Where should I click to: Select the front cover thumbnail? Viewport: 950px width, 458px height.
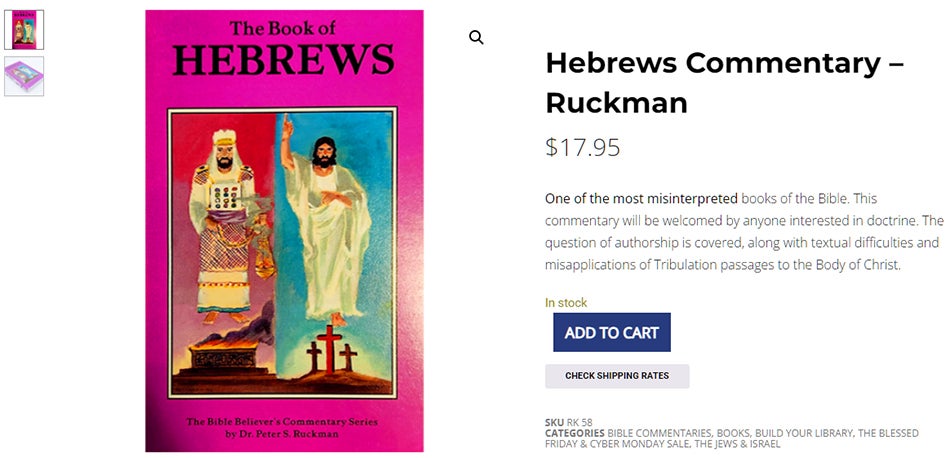point(24,30)
